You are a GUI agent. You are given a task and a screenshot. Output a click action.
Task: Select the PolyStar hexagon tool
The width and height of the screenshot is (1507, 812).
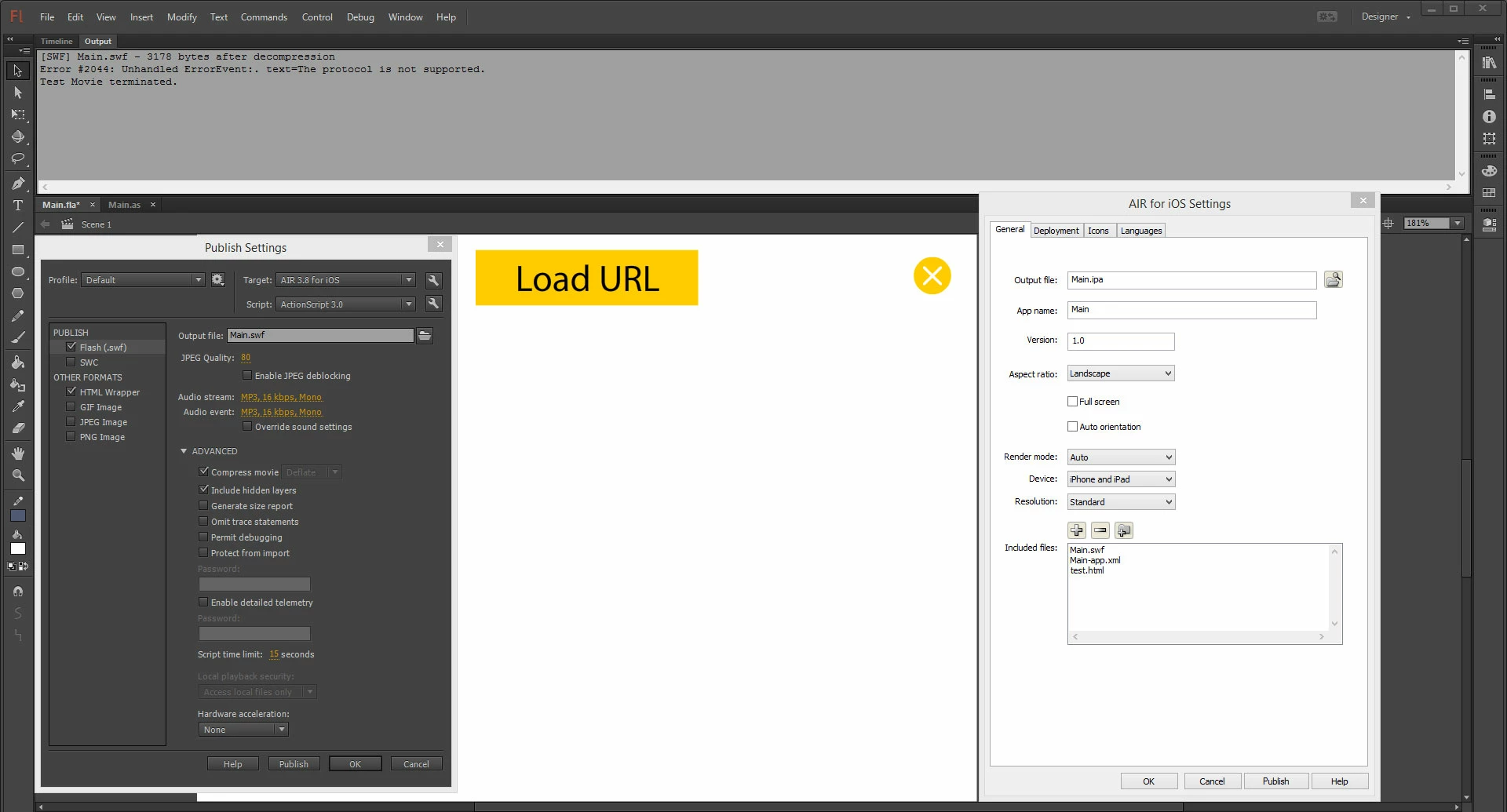click(17, 293)
